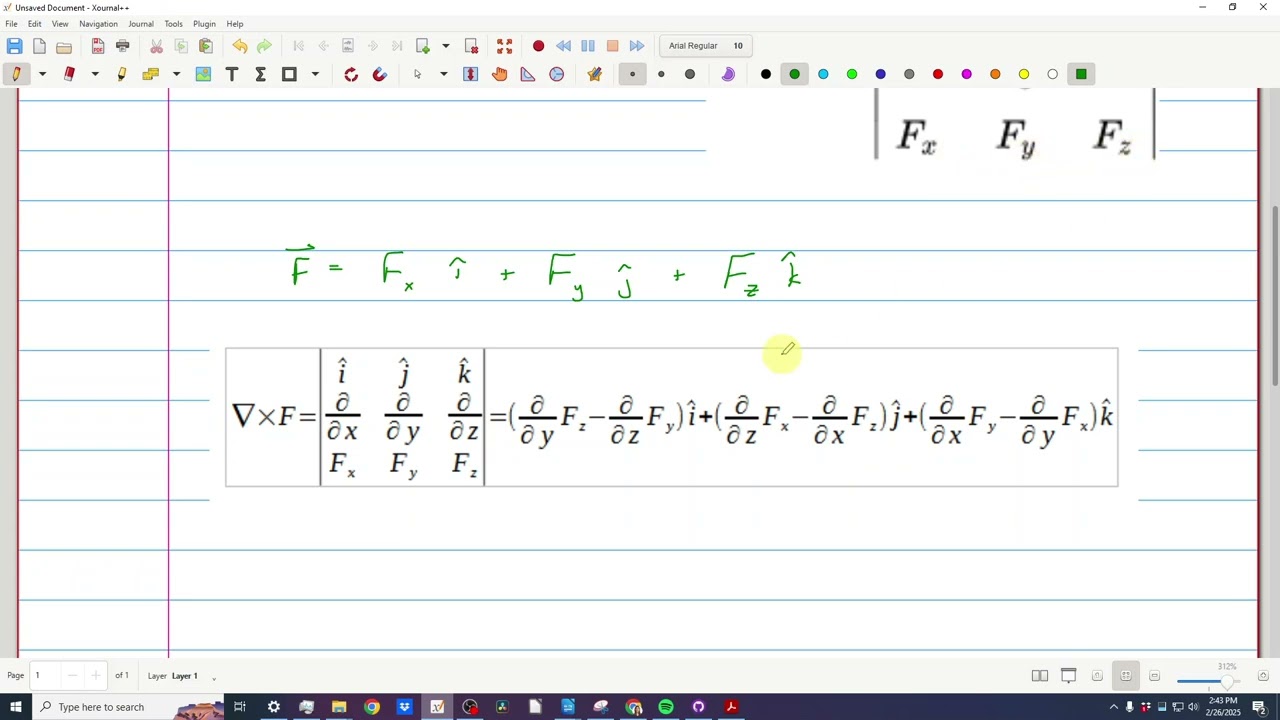This screenshot has width=1280, height=720.
Task: Select the Insert Image tool
Action: 203,74
